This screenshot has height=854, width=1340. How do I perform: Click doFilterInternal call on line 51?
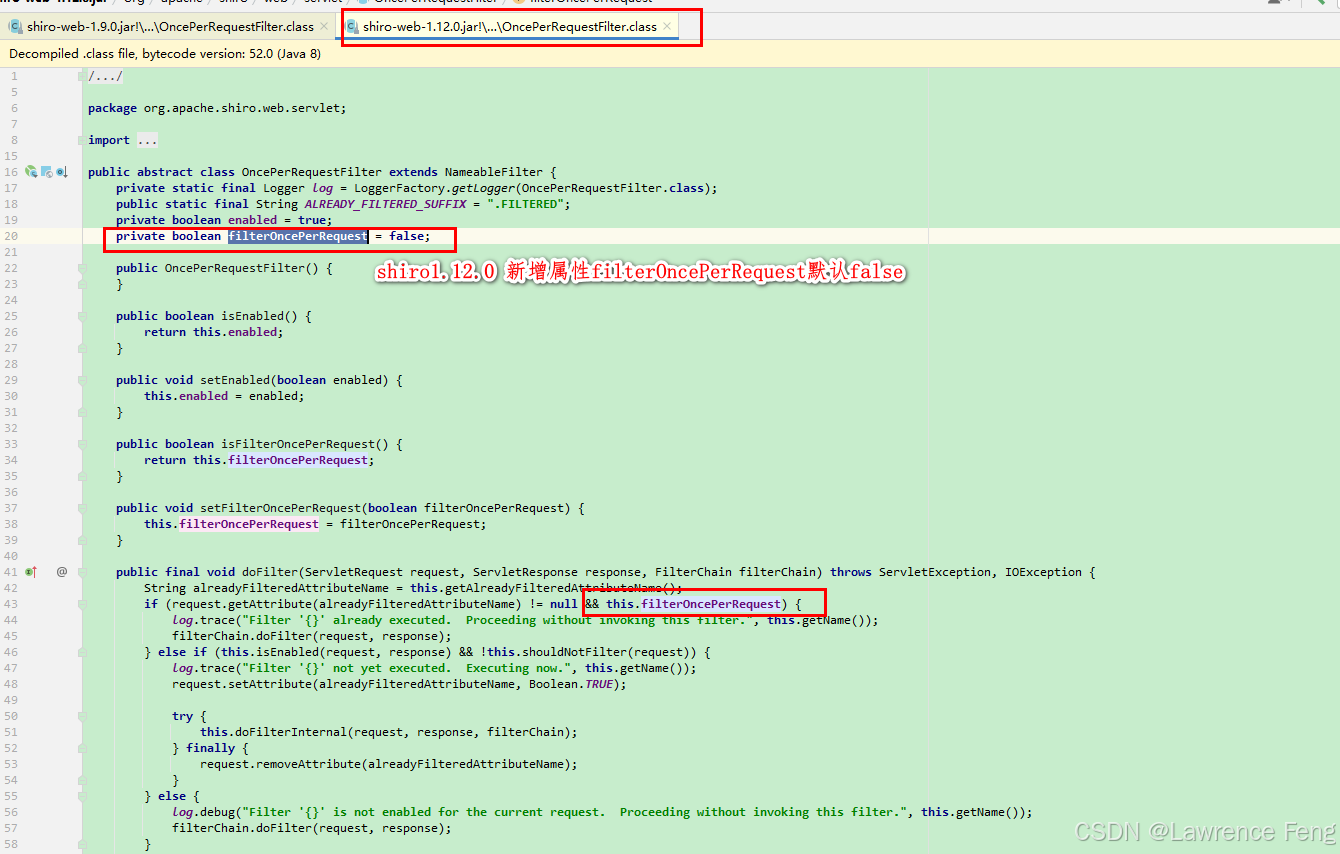(x=291, y=732)
